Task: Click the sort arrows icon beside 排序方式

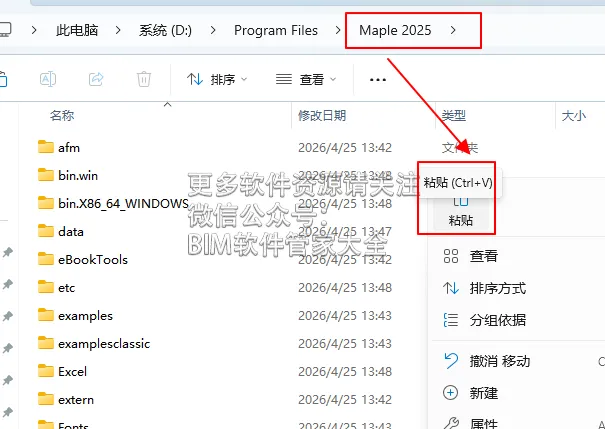Action: click(451, 288)
